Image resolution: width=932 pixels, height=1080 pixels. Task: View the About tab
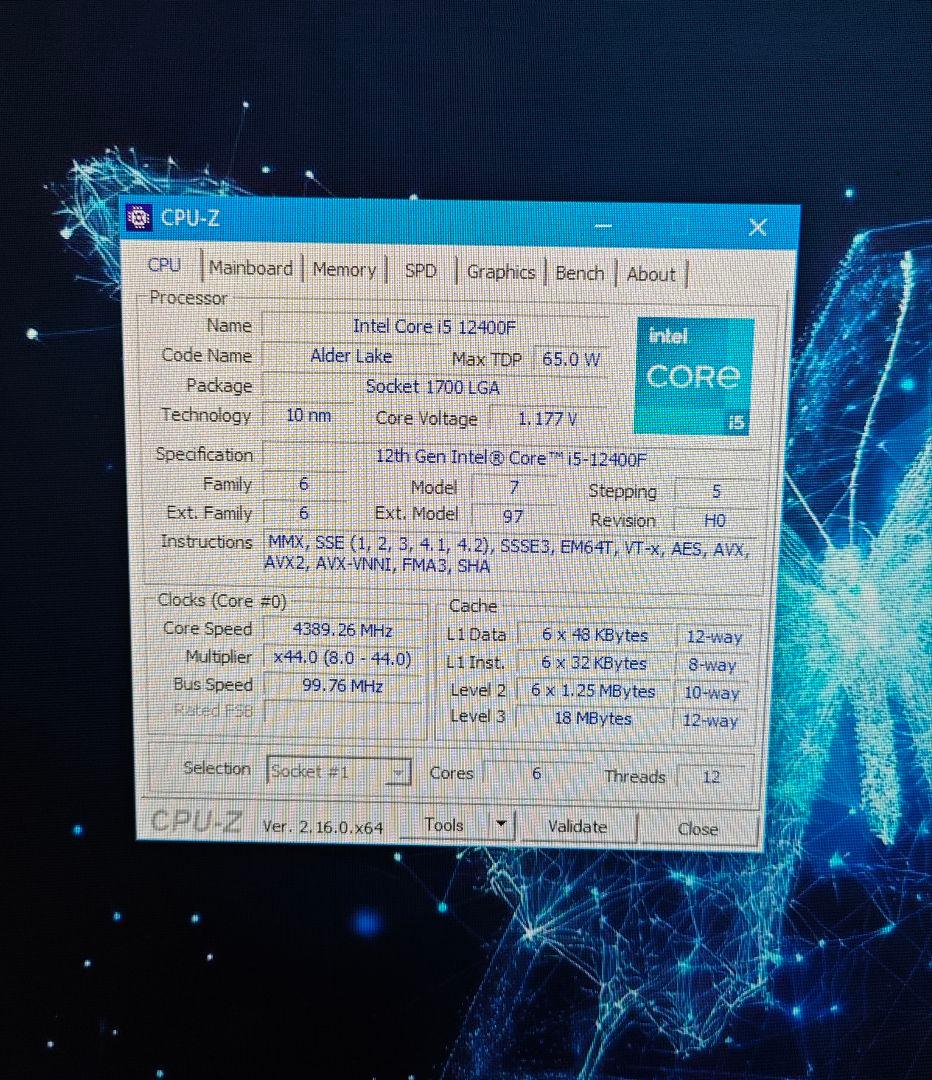coord(650,275)
